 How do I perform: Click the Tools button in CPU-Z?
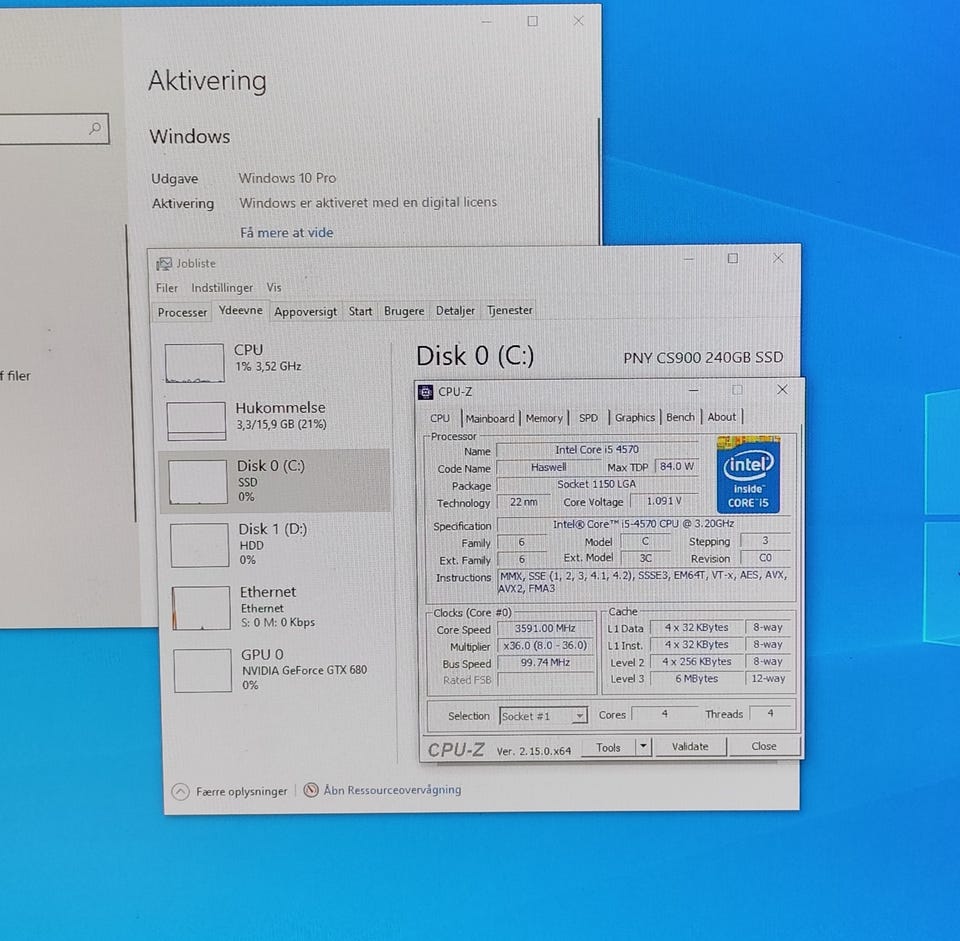pyautogui.click(x=608, y=748)
